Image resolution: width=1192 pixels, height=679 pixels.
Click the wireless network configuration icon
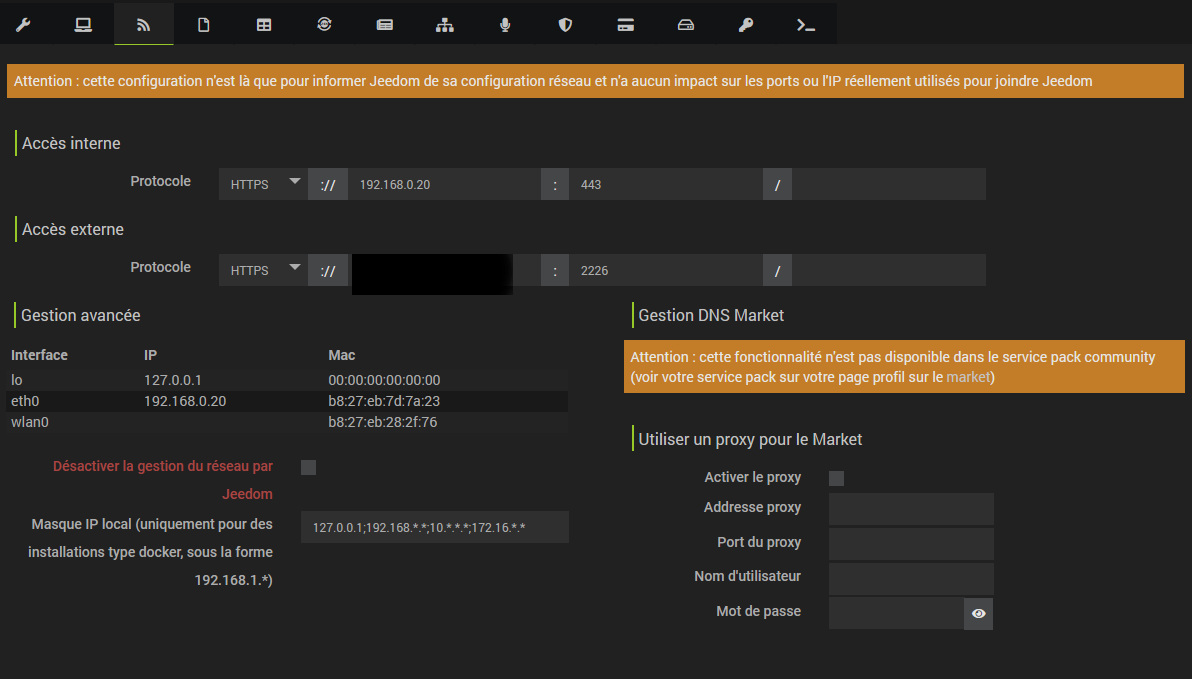coord(143,23)
